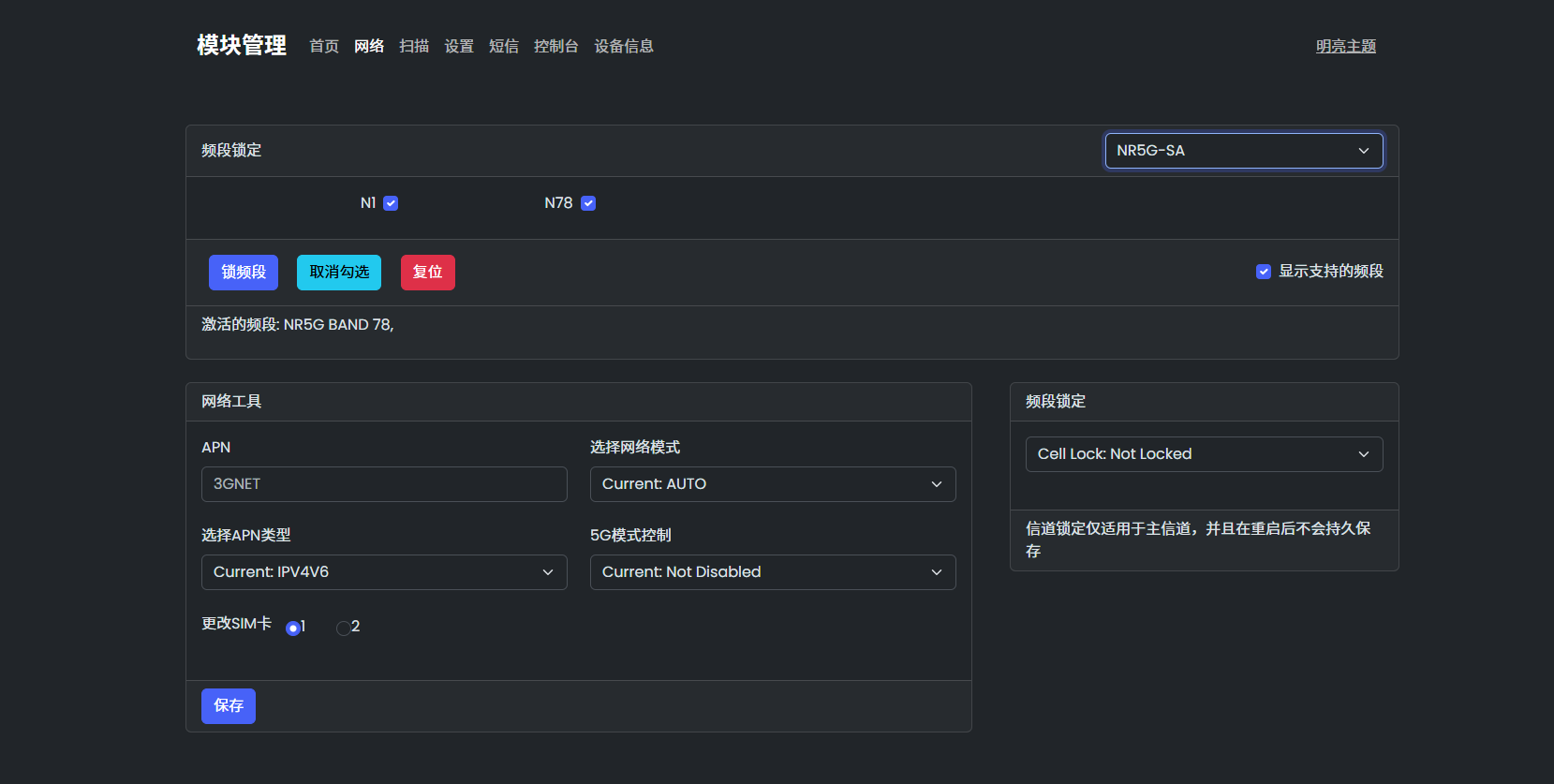The image size is (1554, 784).
Task: Switch to the 设置 page
Action: point(459,47)
